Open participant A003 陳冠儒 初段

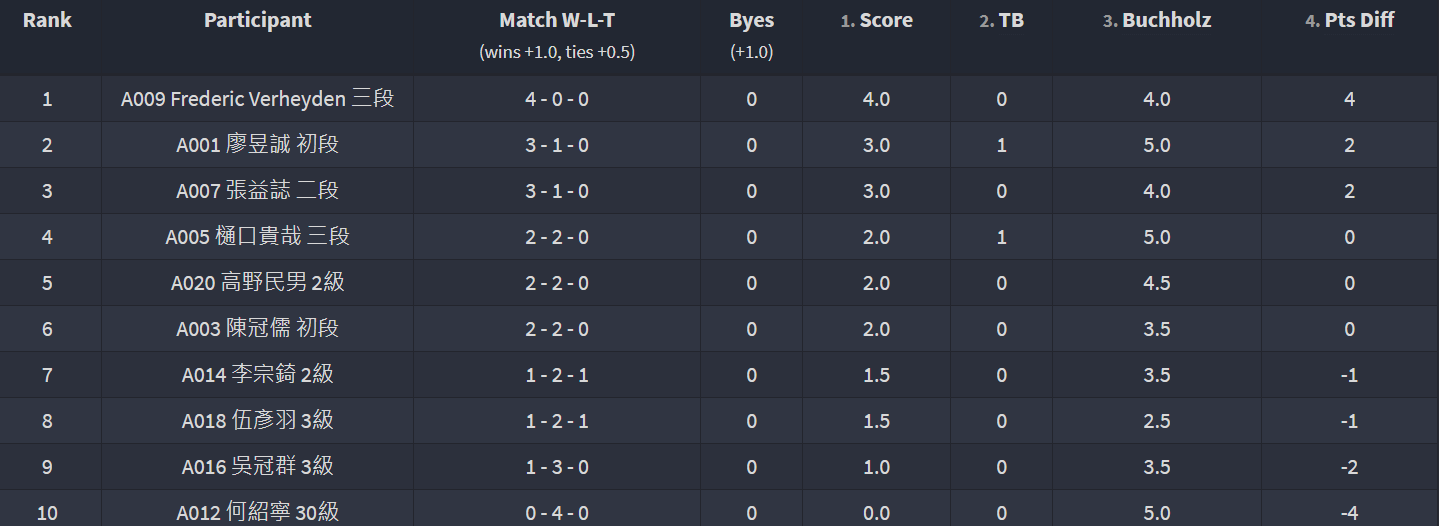[258, 329]
